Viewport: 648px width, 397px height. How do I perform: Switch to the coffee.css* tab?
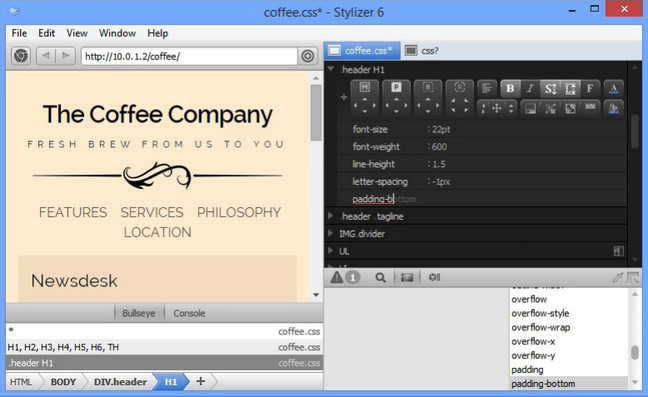(x=362, y=51)
